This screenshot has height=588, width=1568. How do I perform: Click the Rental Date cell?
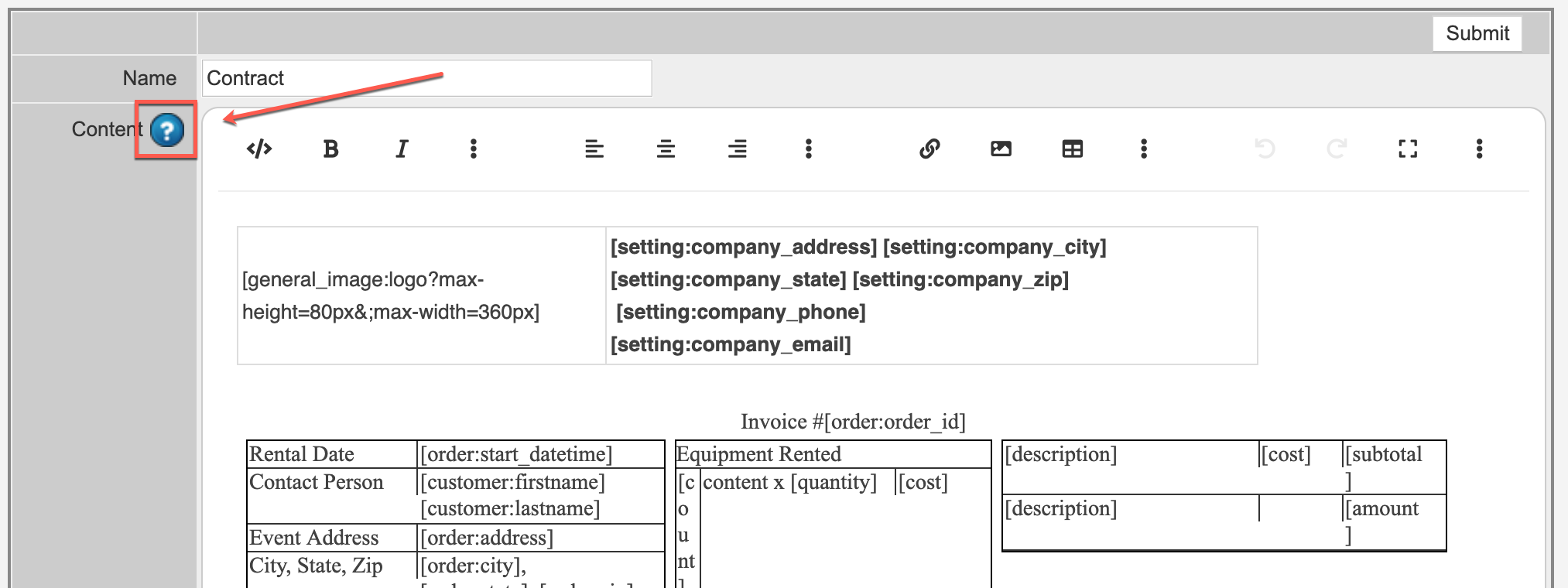click(332, 454)
